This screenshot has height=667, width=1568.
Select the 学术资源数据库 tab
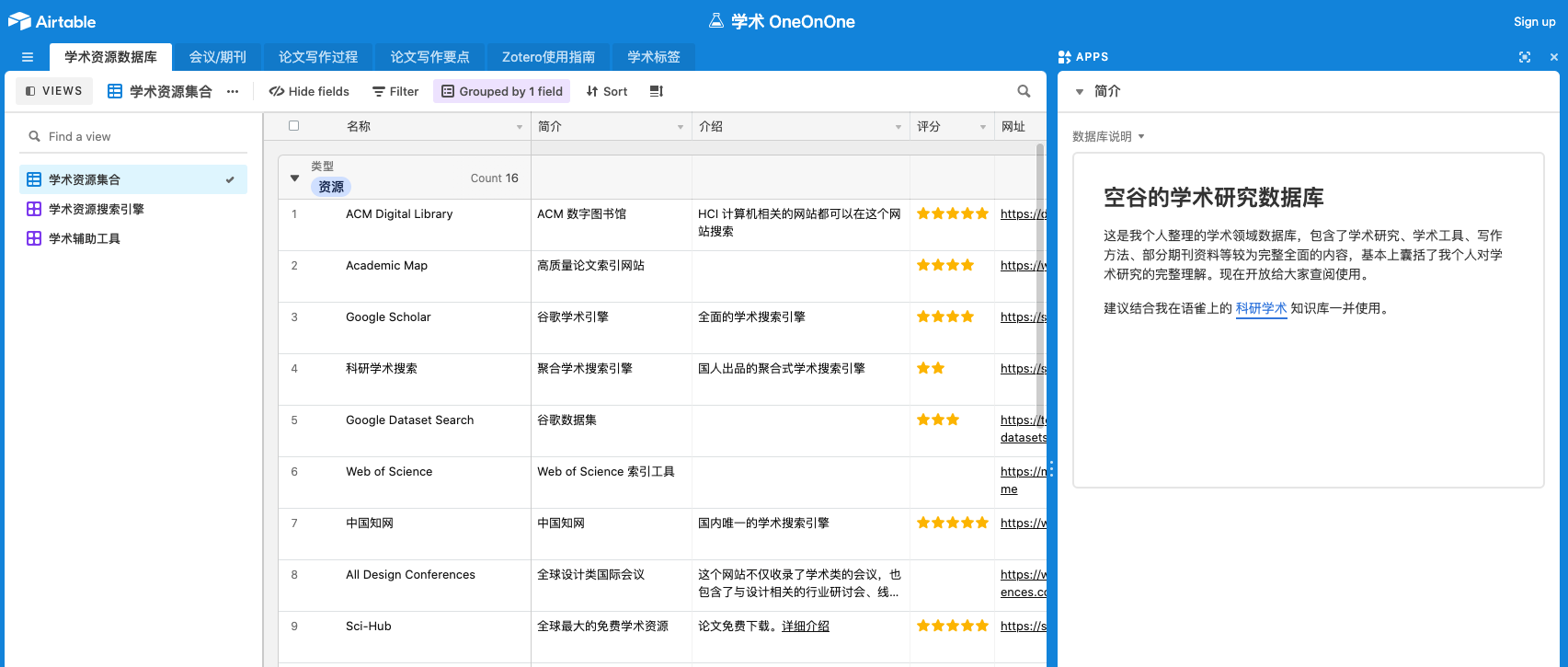[x=110, y=57]
